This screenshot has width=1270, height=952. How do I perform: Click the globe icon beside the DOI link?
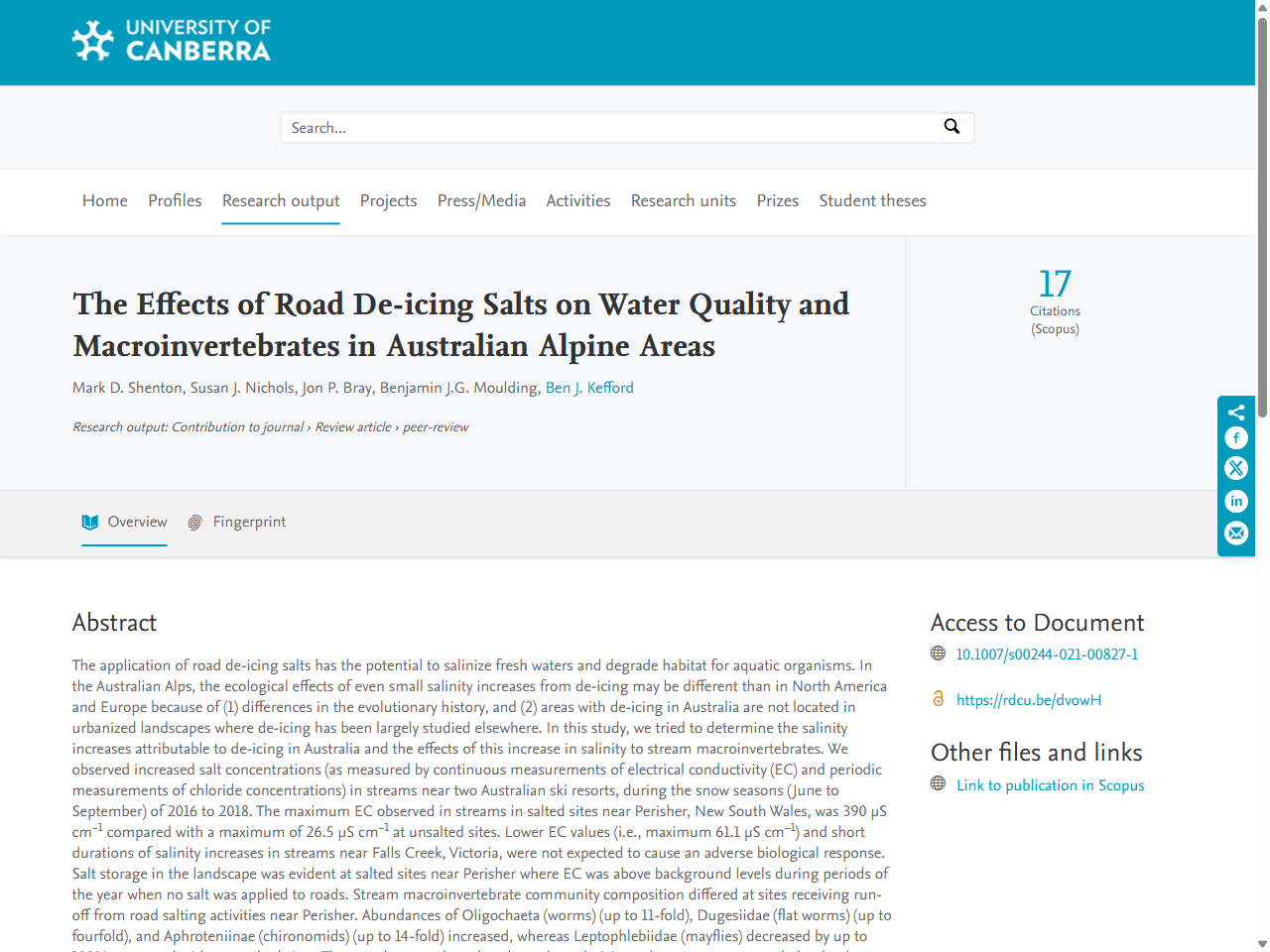tap(938, 654)
